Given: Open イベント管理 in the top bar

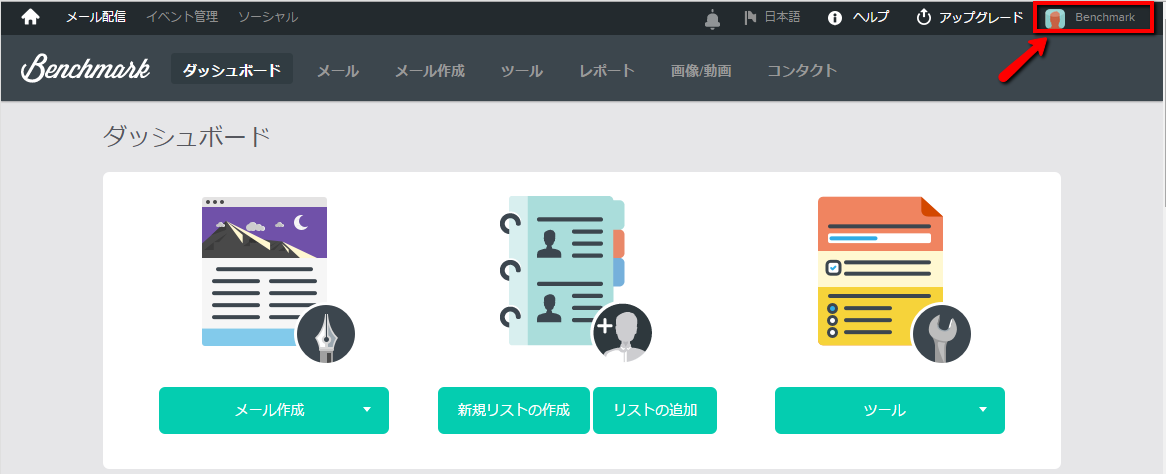Looking at the screenshot, I should click(x=182, y=17).
